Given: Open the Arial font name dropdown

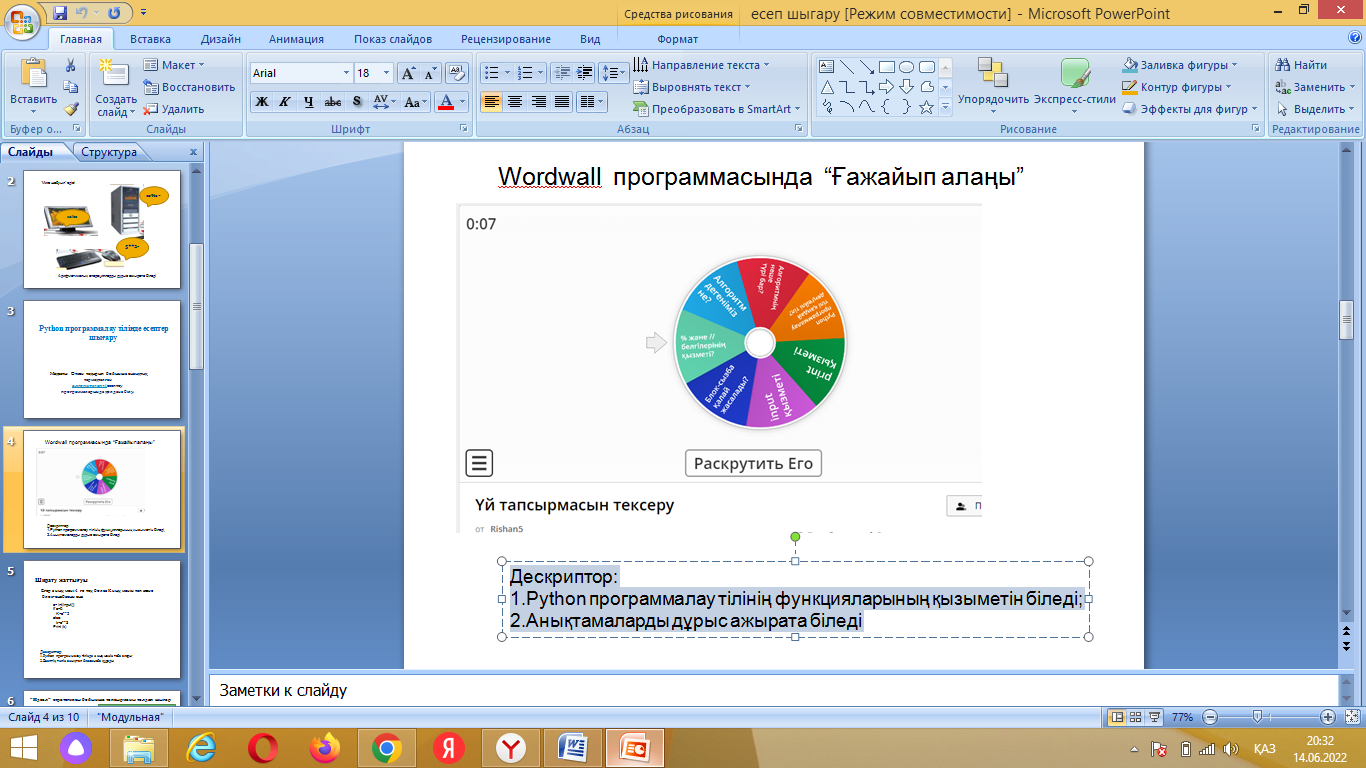Looking at the screenshot, I should click(x=346, y=73).
